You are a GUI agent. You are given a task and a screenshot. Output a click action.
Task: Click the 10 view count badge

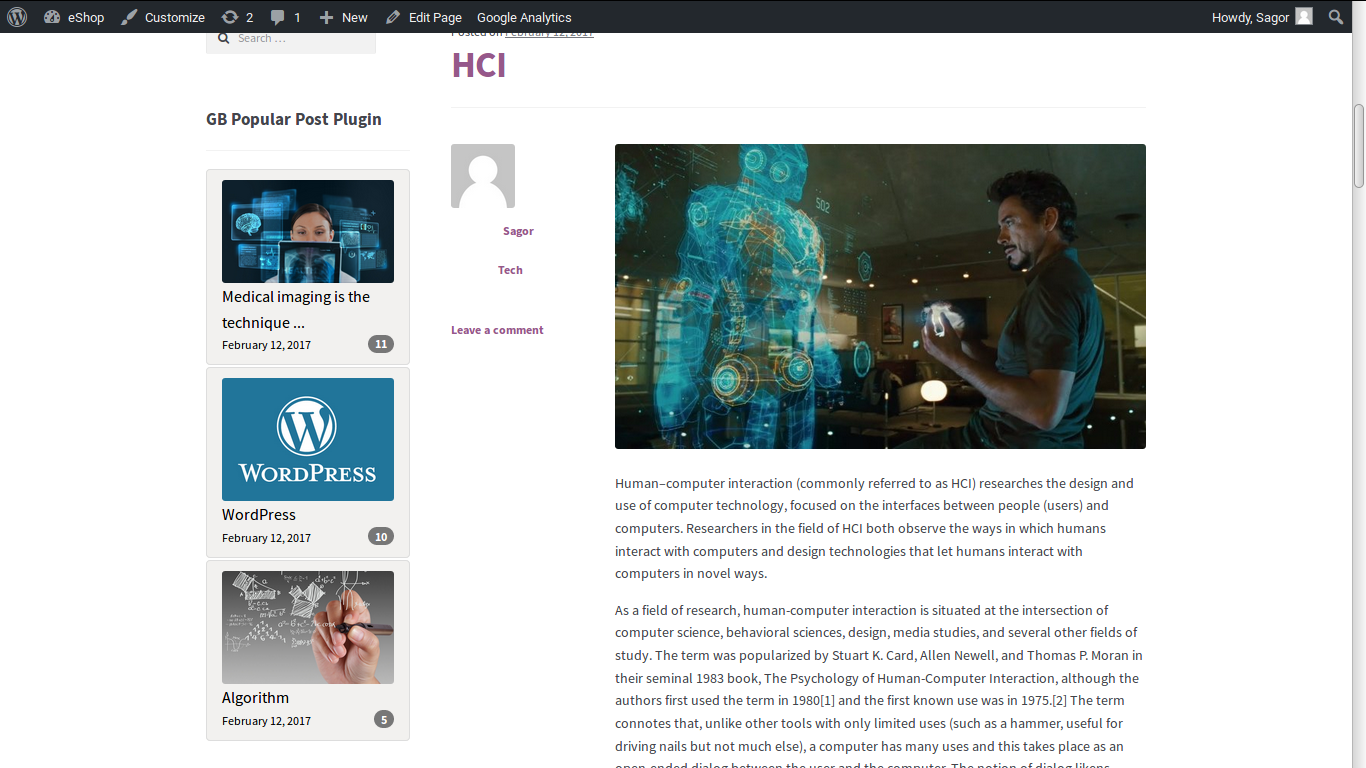[380, 537]
